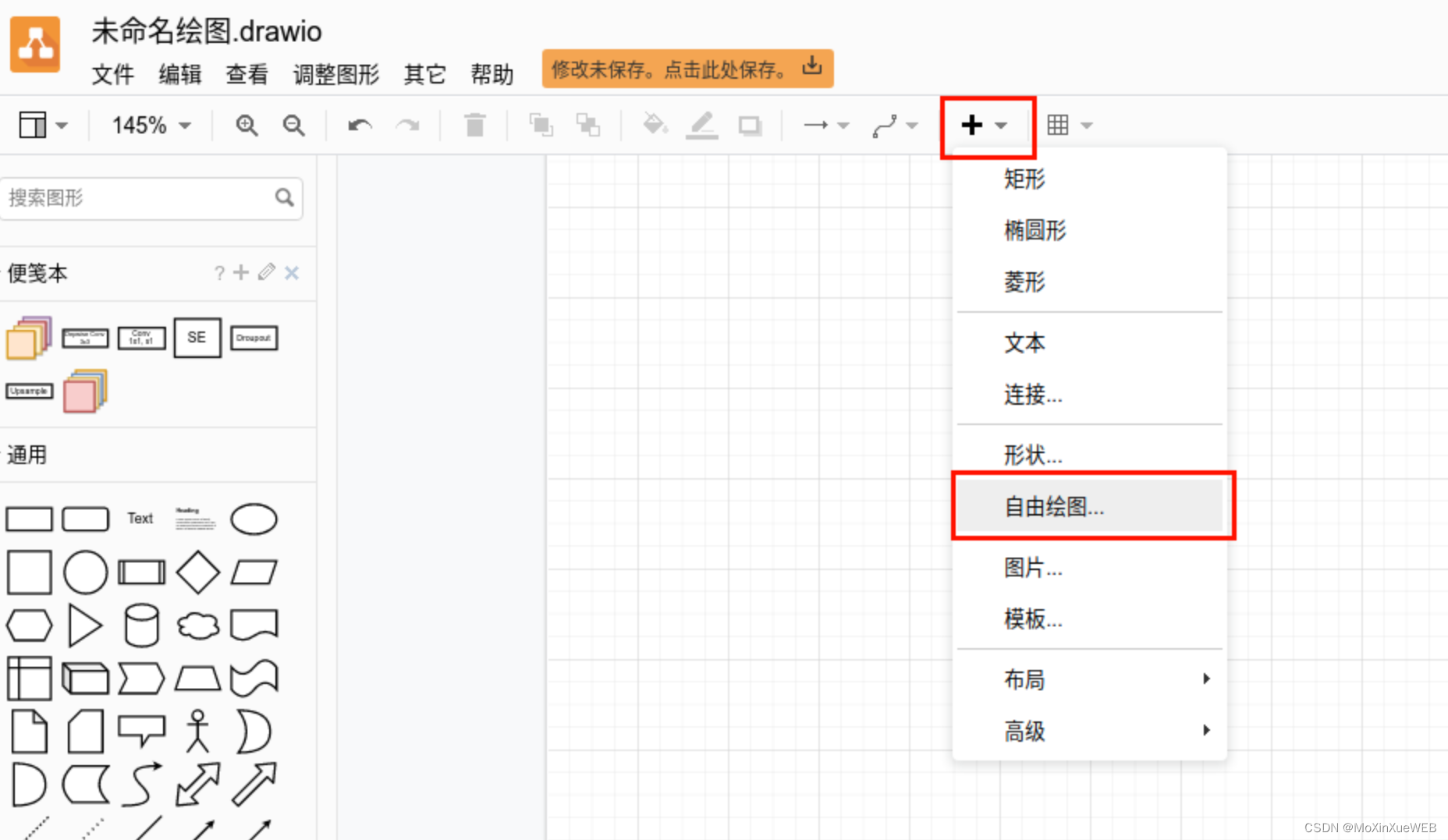Click the Line Color pencil icon
The height and width of the screenshot is (840, 1448).
click(x=701, y=125)
